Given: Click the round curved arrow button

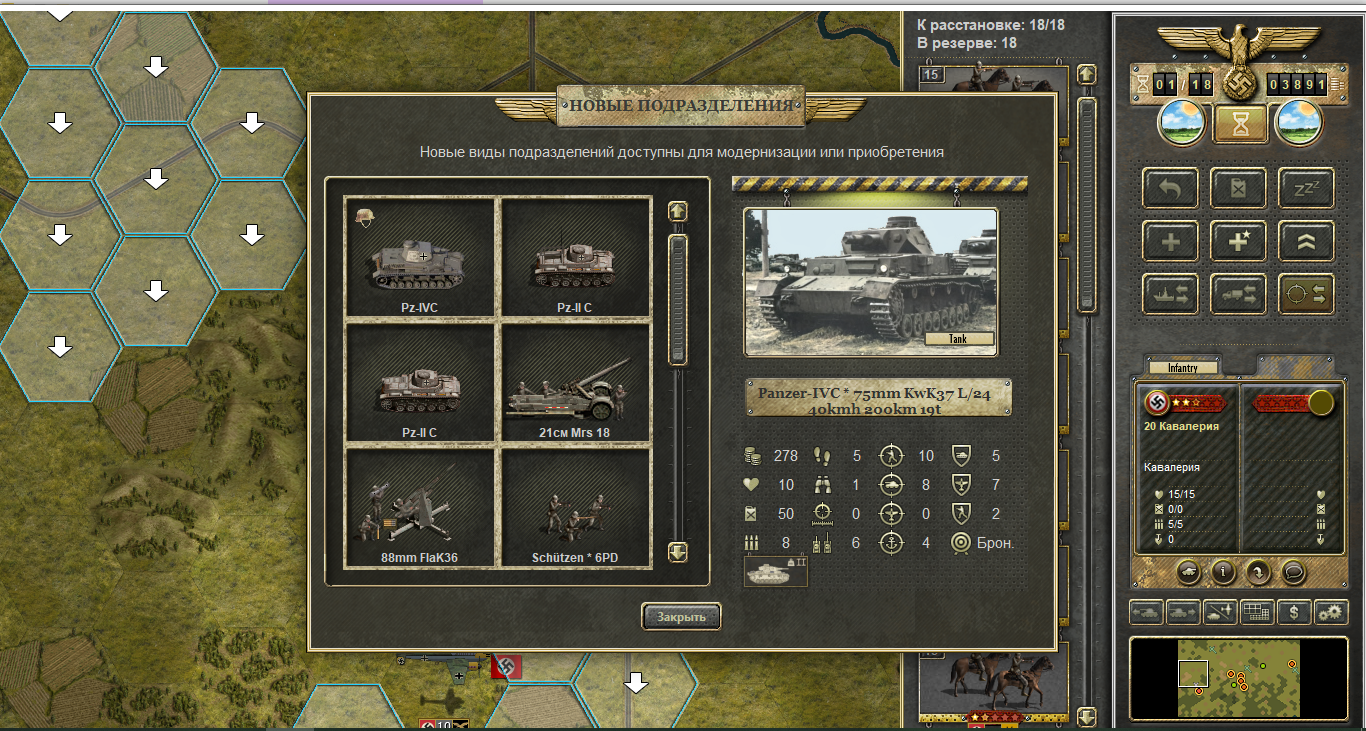Looking at the screenshot, I should click(1256, 572).
